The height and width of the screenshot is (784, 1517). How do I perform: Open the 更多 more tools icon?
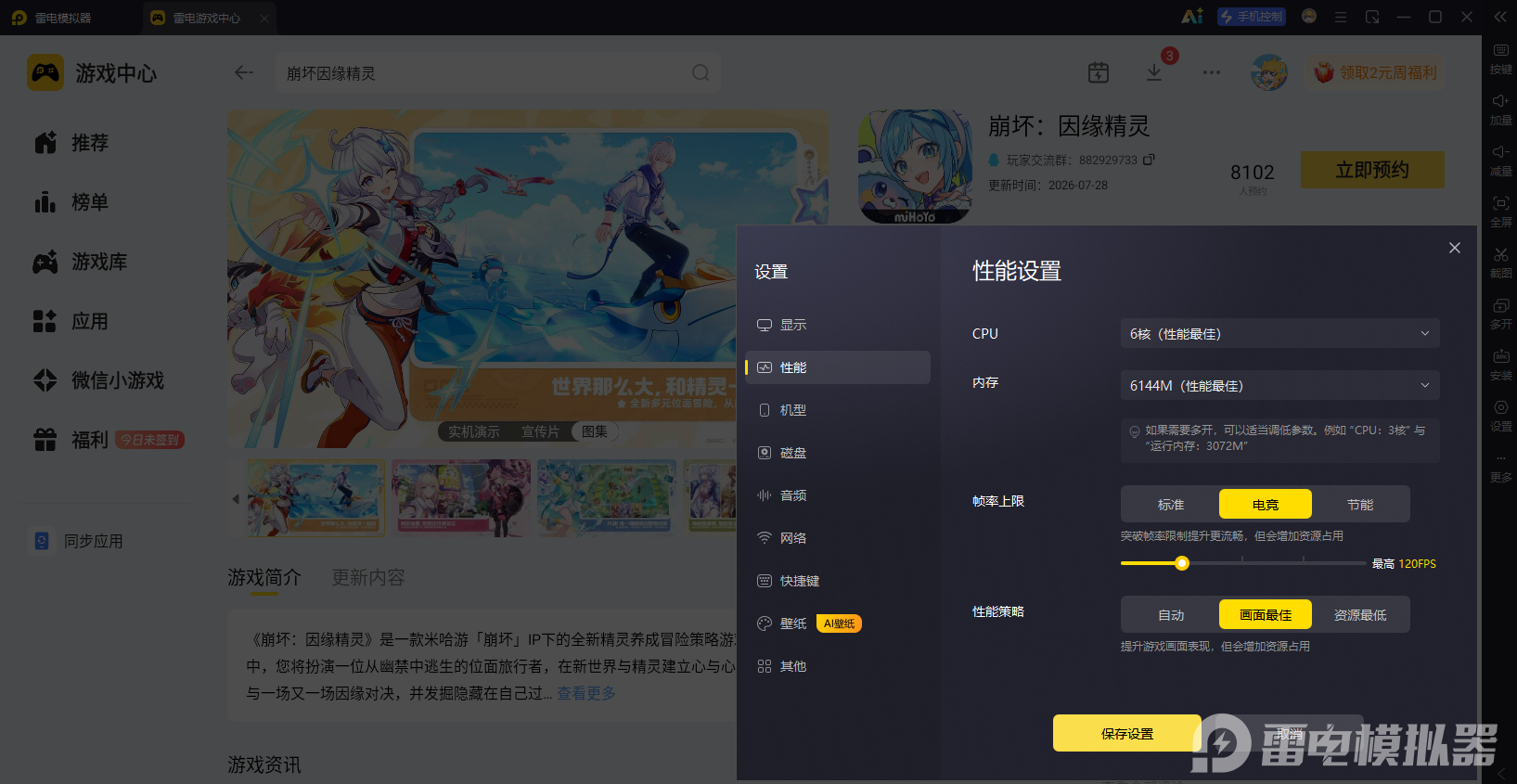(x=1500, y=458)
